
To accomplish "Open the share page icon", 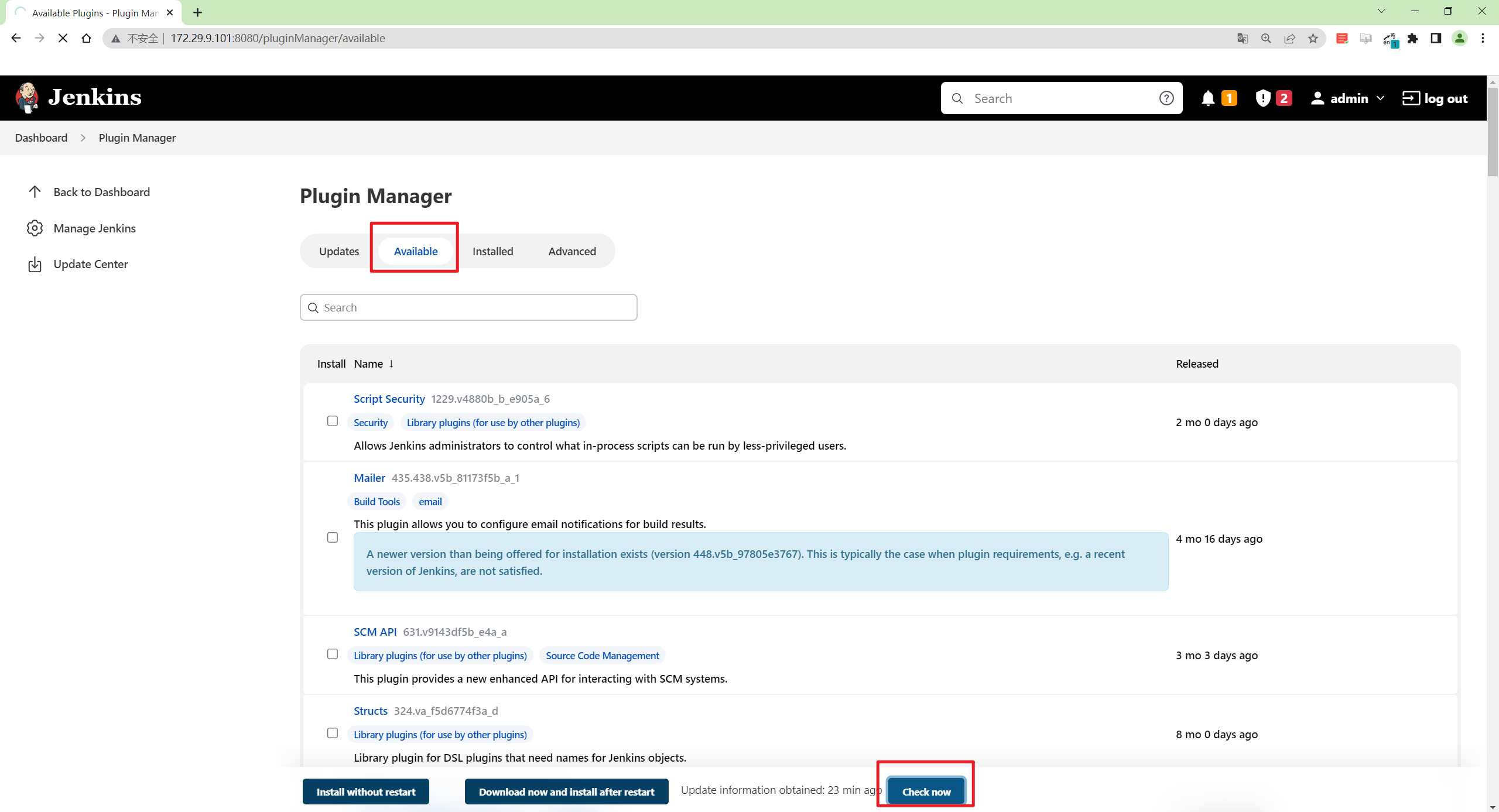I will pos(1289,38).
